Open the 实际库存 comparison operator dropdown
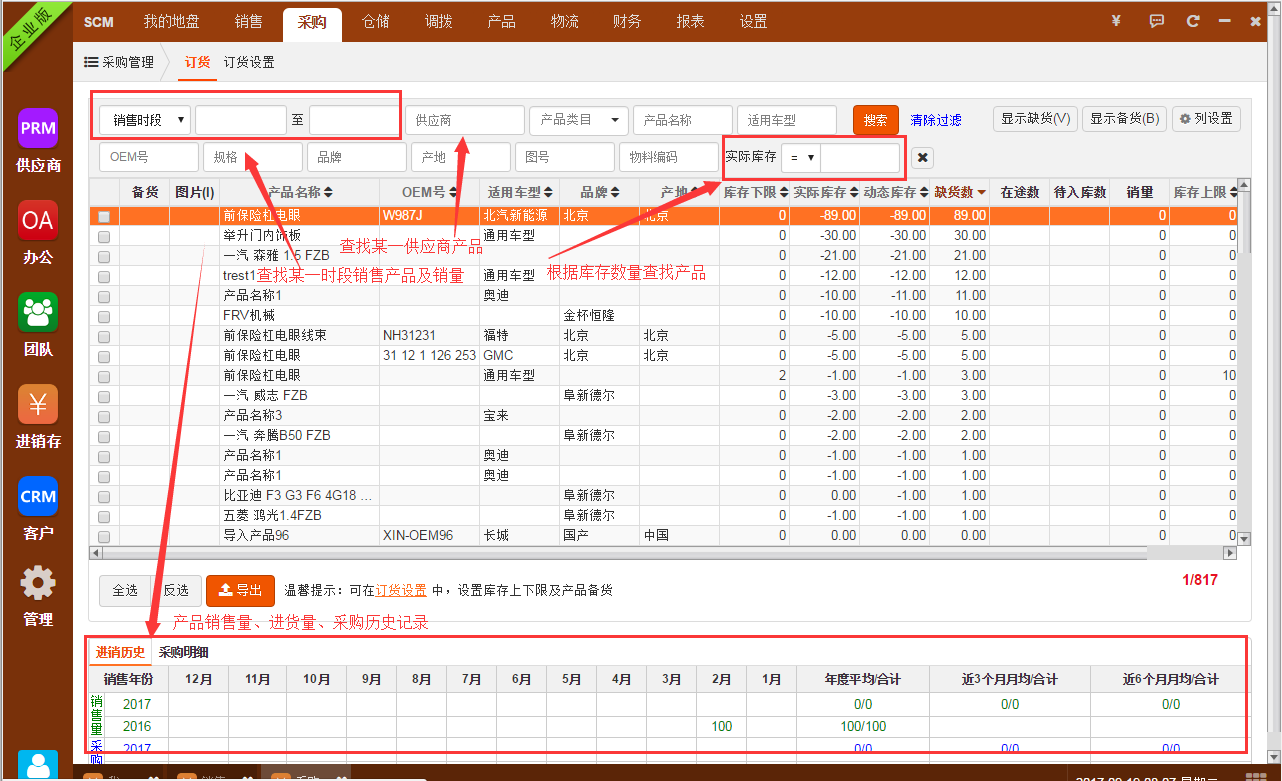 pos(800,158)
